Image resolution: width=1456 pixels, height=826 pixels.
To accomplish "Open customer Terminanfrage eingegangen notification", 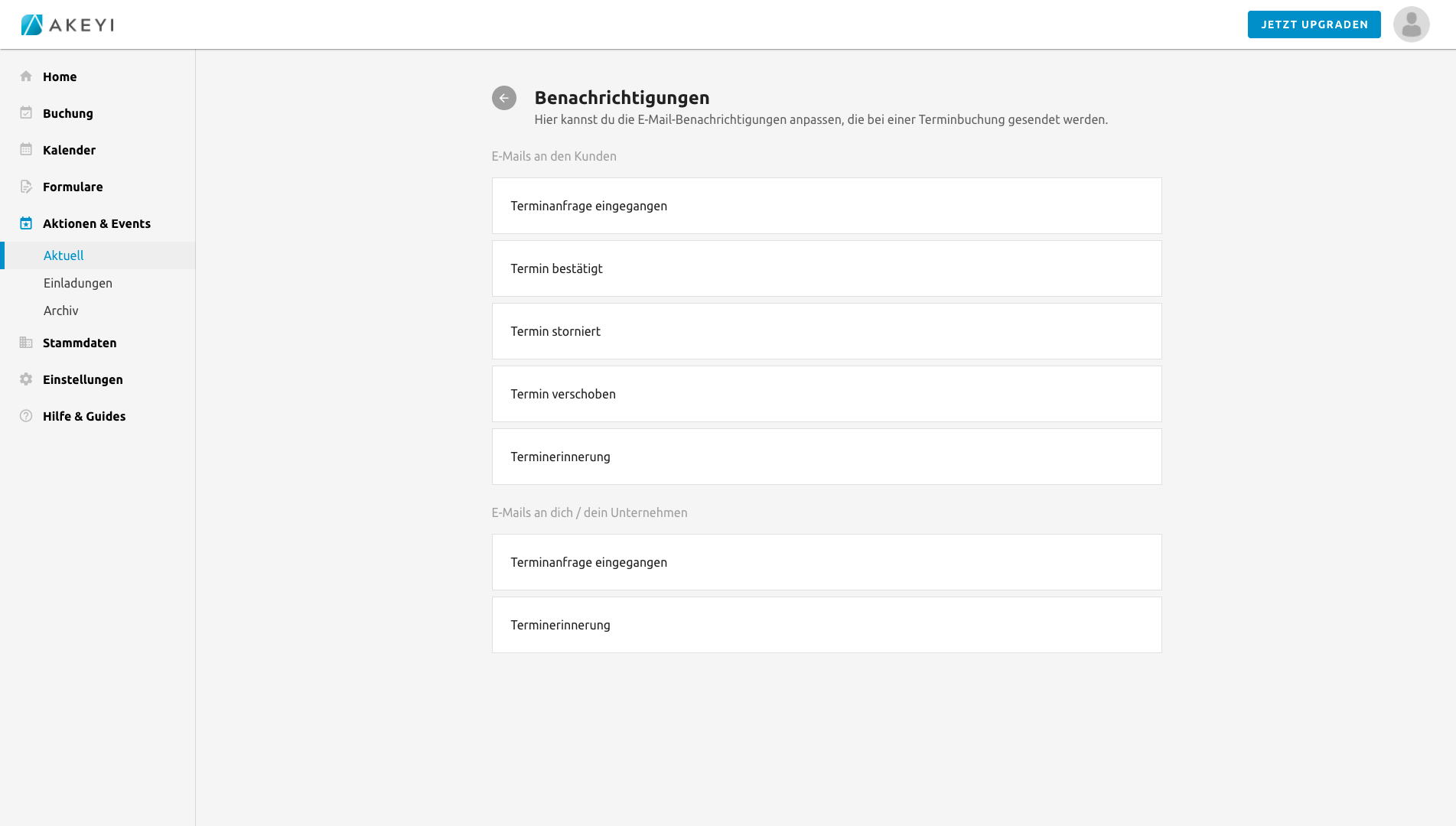I will [826, 206].
